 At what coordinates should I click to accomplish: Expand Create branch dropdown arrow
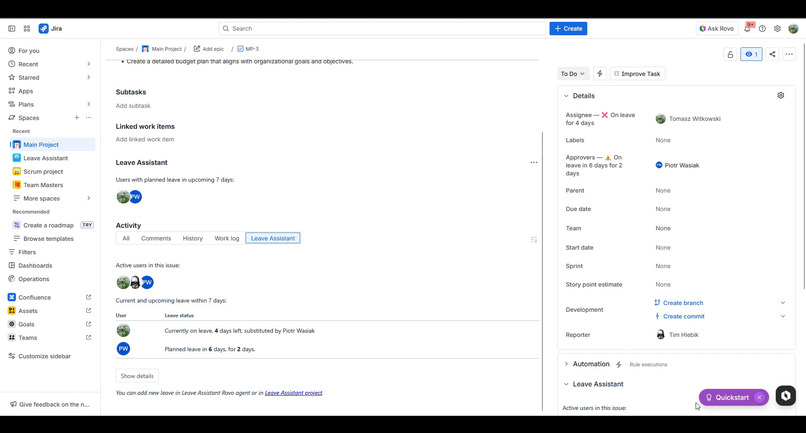click(782, 303)
